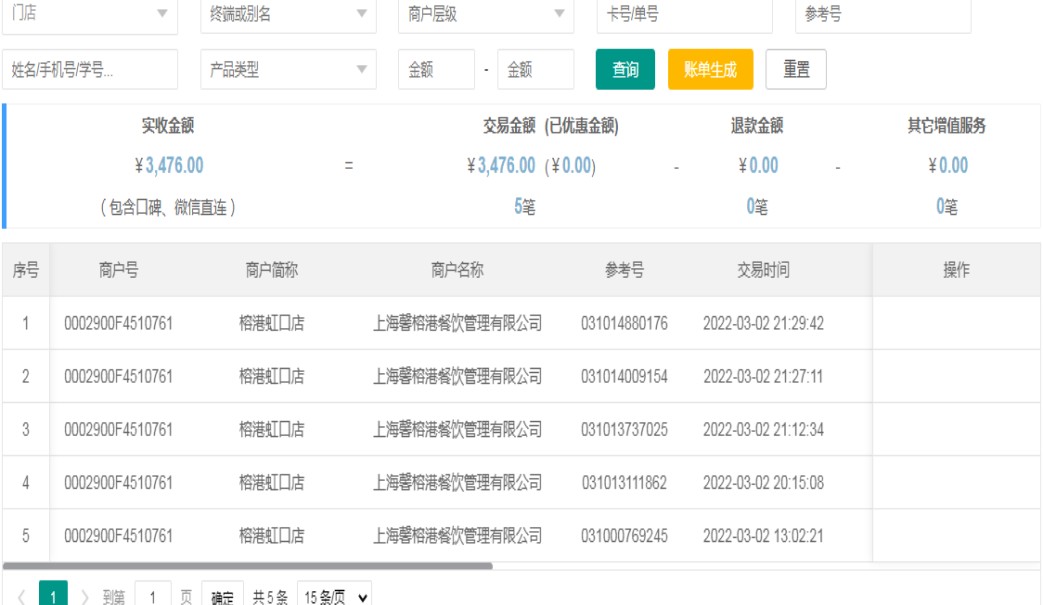Click the maximum 金额 field

click(x=535, y=70)
